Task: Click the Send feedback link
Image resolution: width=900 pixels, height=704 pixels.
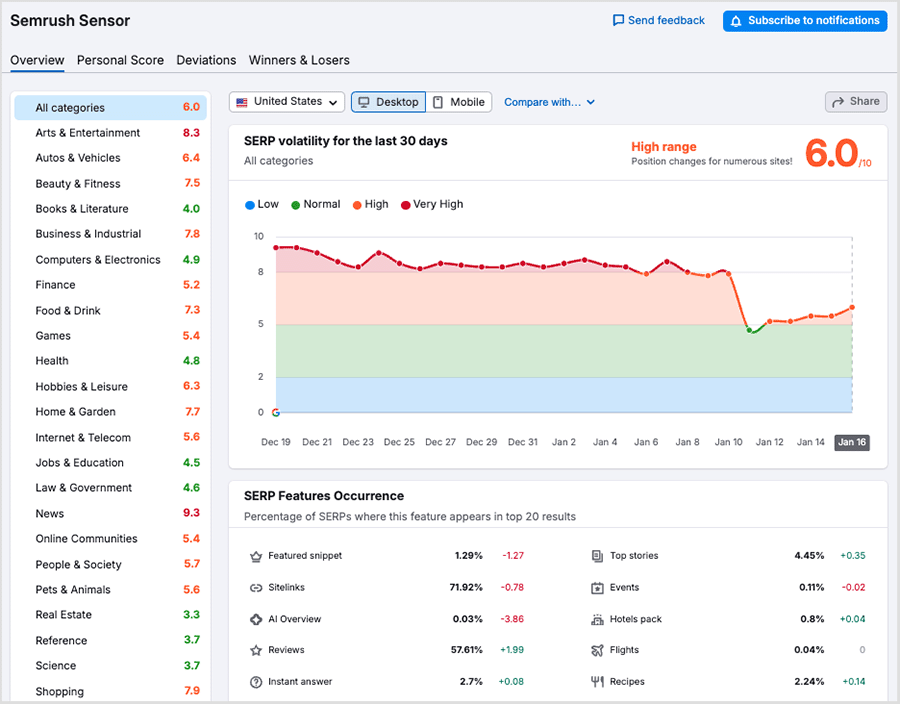Action: tap(659, 21)
